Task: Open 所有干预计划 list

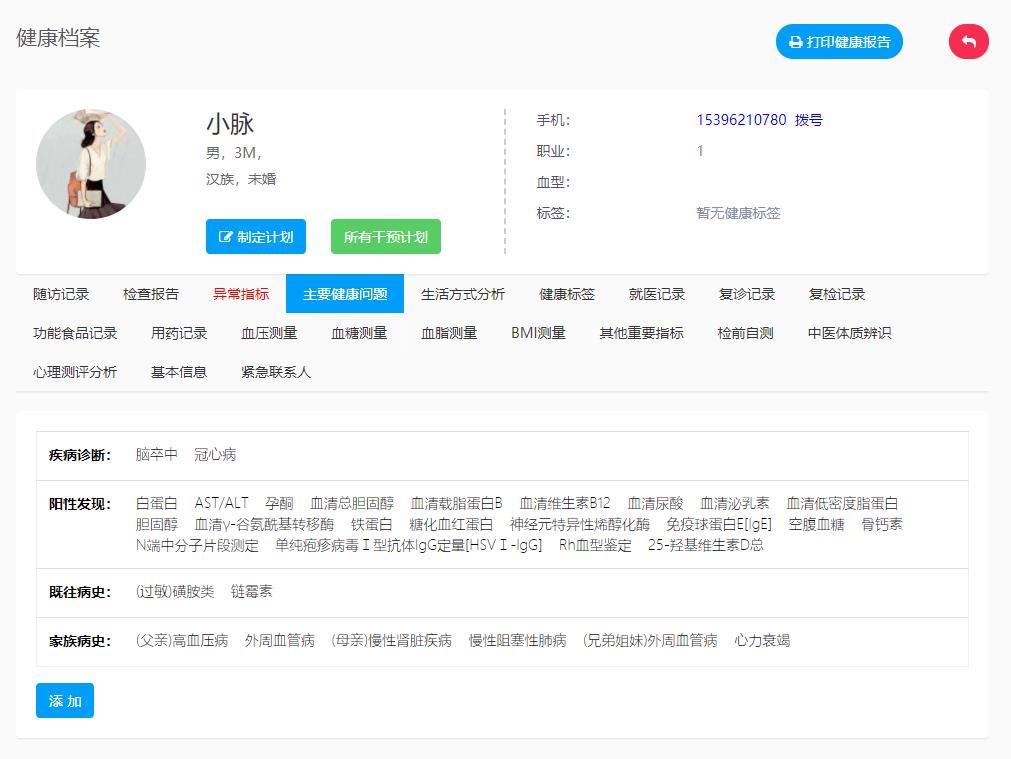Action: [x=386, y=237]
